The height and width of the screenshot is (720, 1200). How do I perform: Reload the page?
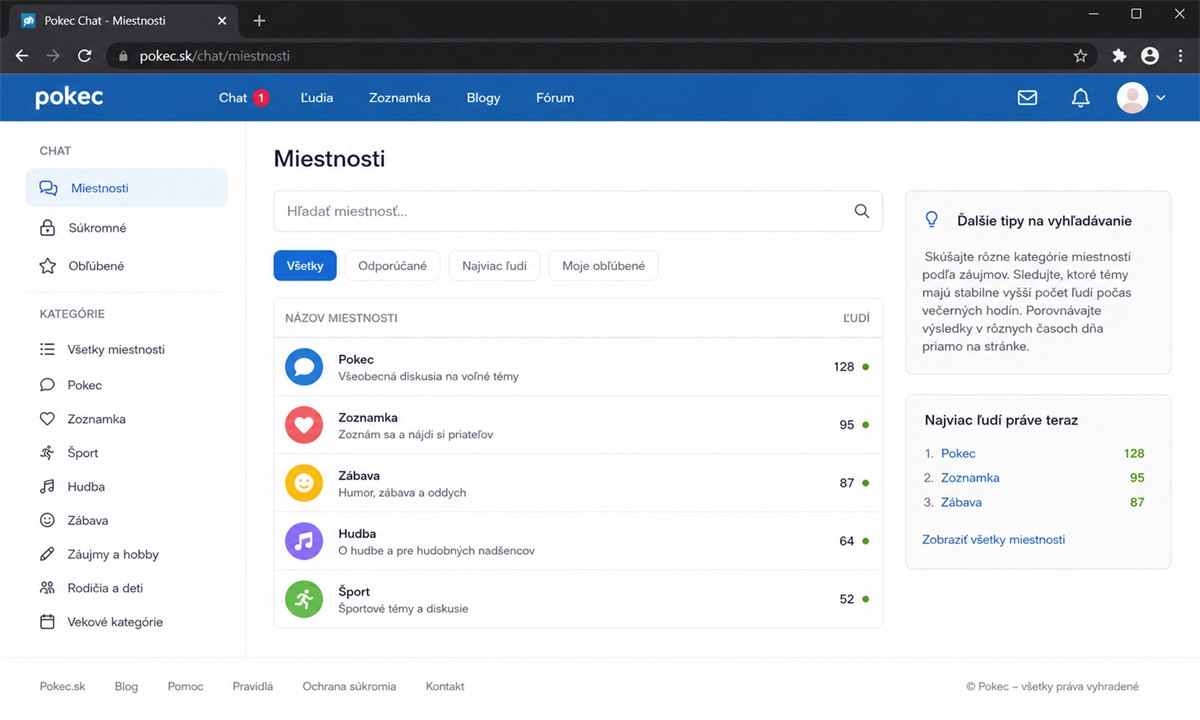tap(84, 56)
